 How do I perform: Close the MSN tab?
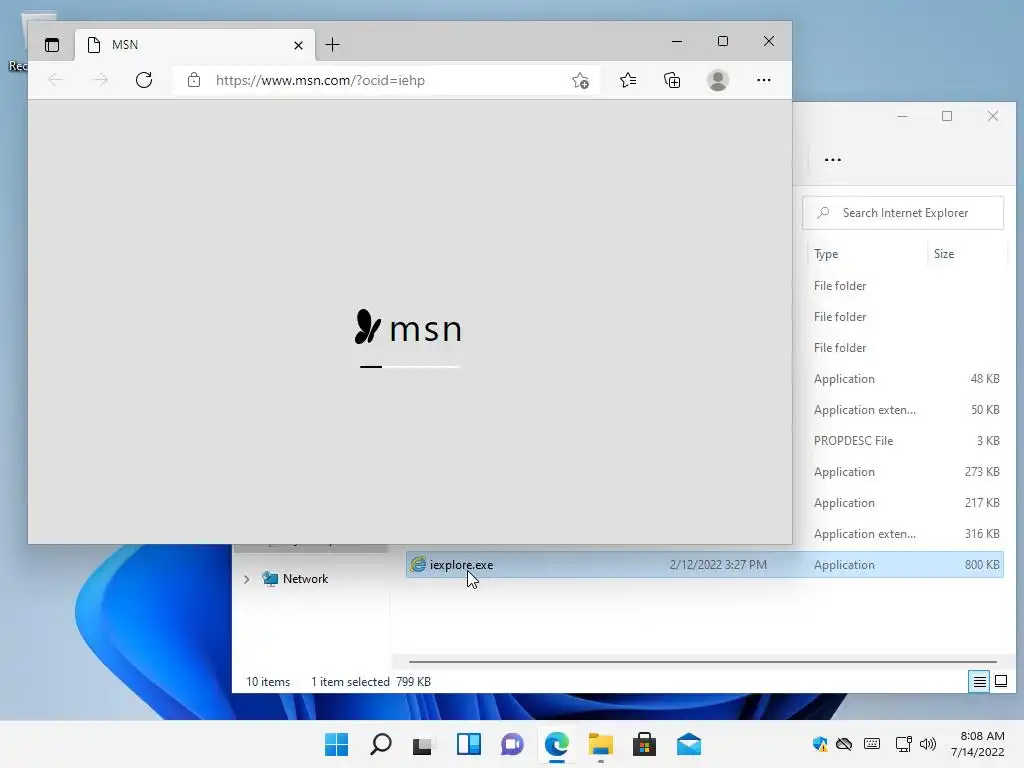pos(298,45)
